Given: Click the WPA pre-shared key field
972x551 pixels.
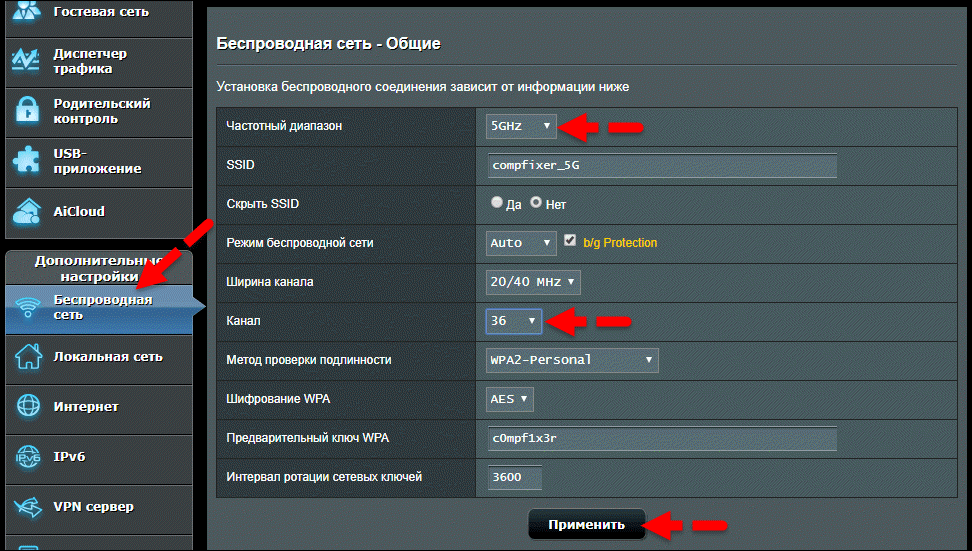Looking at the screenshot, I should (x=662, y=438).
